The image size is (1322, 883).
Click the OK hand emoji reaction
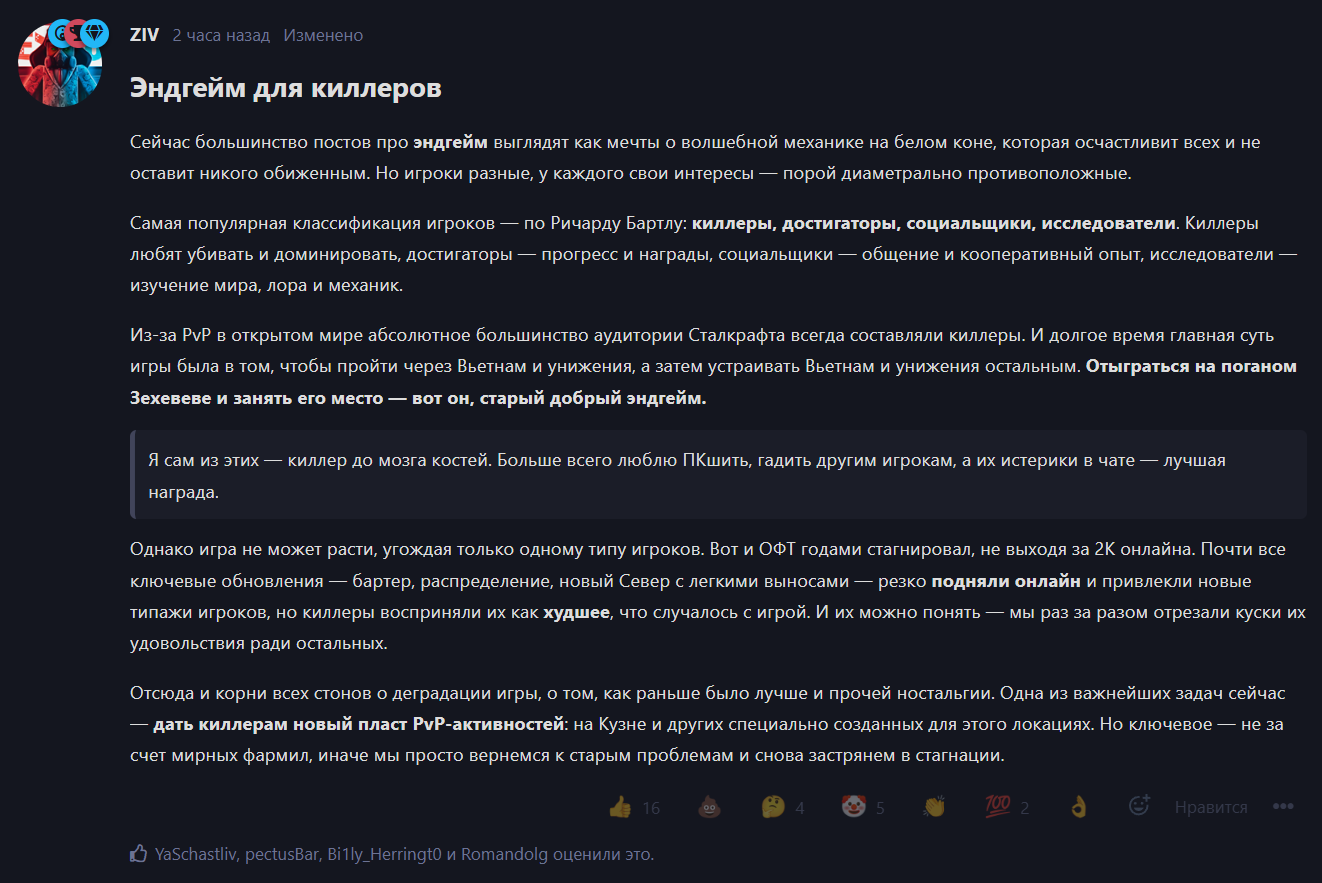click(x=1078, y=807)
